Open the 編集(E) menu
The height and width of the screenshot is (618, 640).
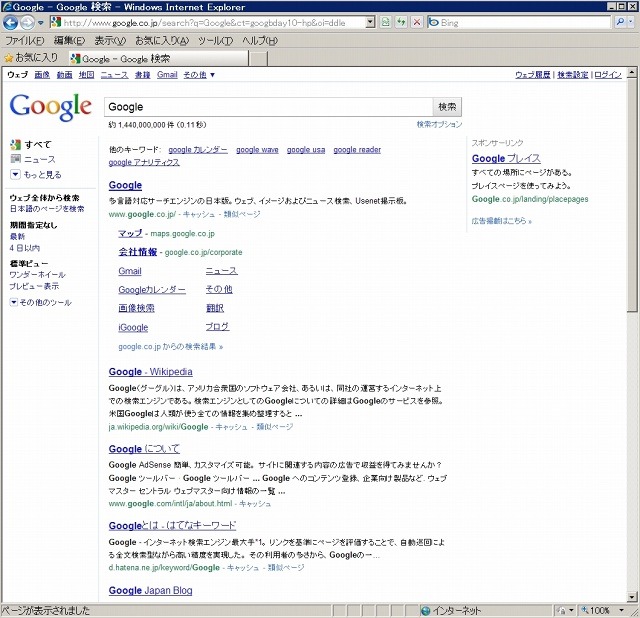tap(69, 40)
